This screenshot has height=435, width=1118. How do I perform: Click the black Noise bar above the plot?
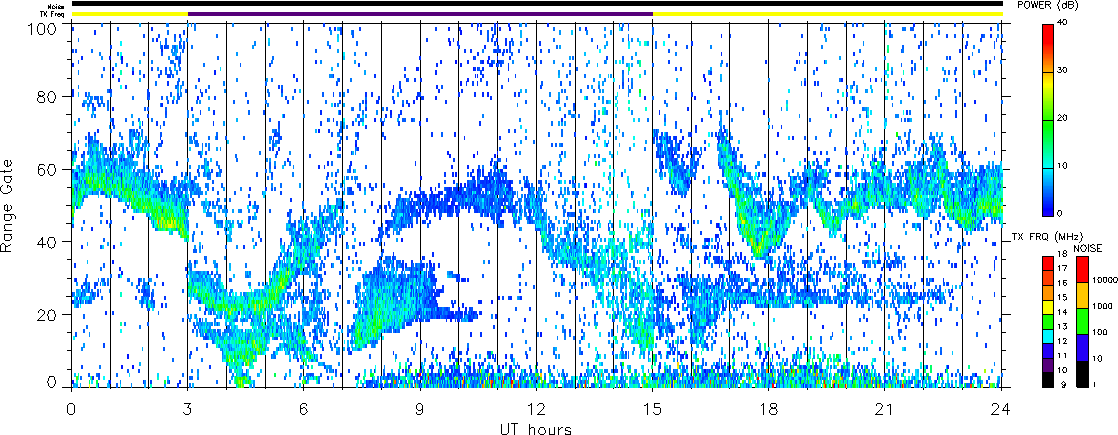(536, 4)
